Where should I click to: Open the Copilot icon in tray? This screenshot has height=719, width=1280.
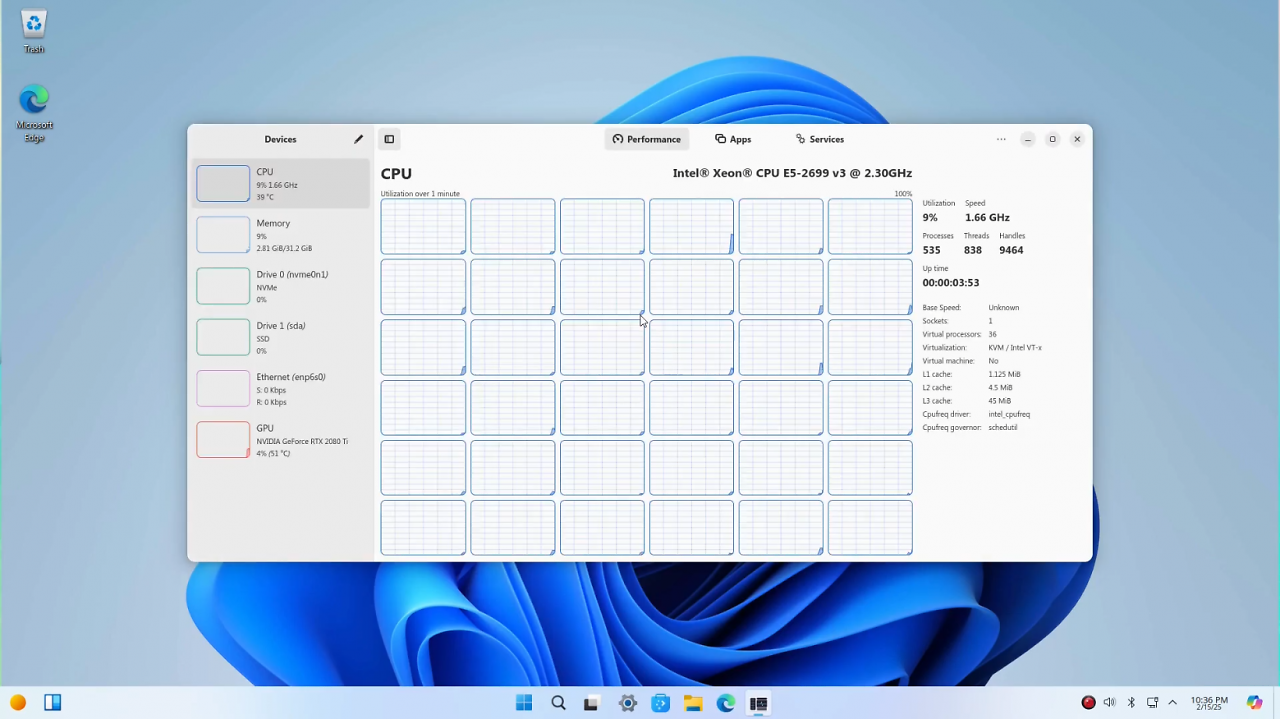pyautogui.click(x=1254, y=703)
